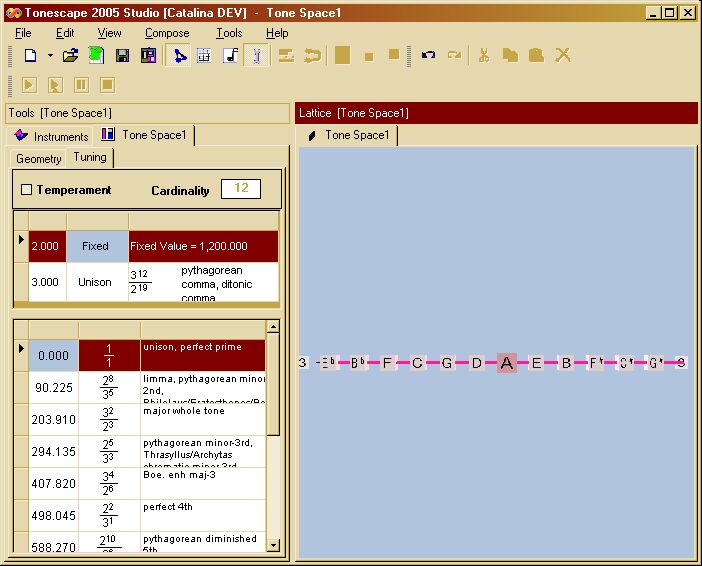
Task: Select the 0.000 cents cell
Action: (54, 356)
